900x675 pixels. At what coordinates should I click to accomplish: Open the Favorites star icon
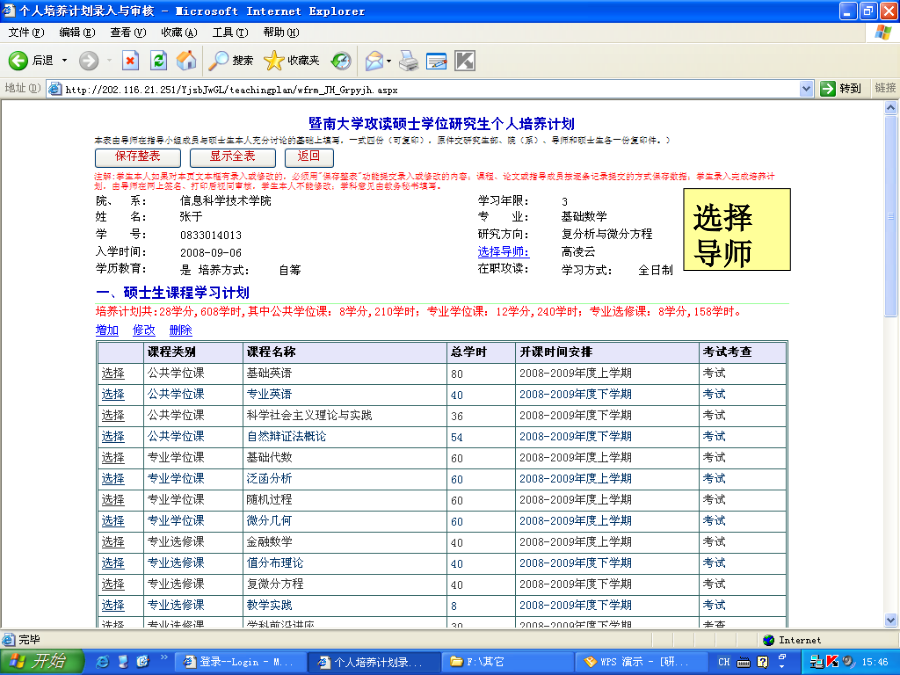(274, 60)
